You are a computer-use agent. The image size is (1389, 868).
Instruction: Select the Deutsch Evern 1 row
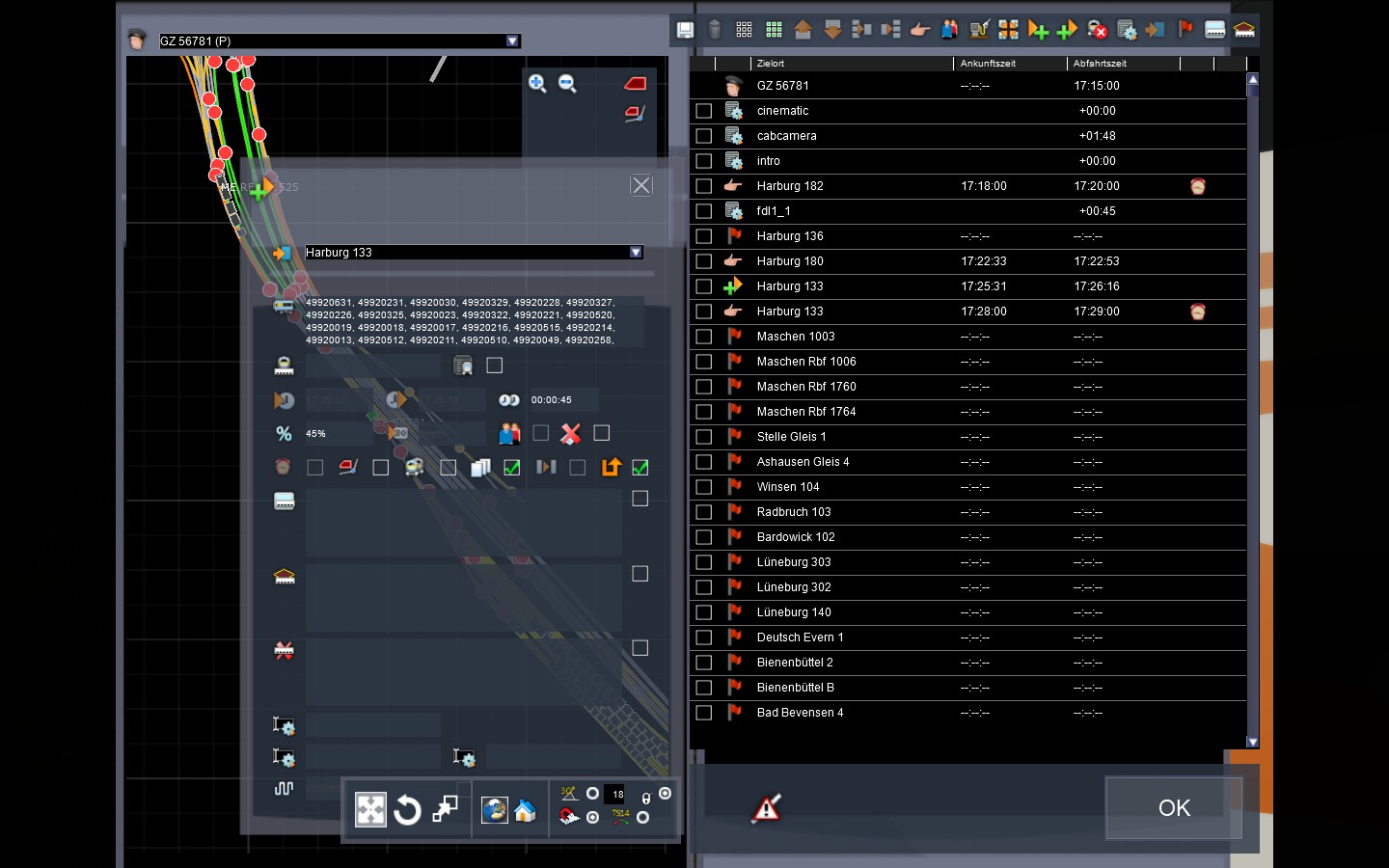(x=968, y=637)
